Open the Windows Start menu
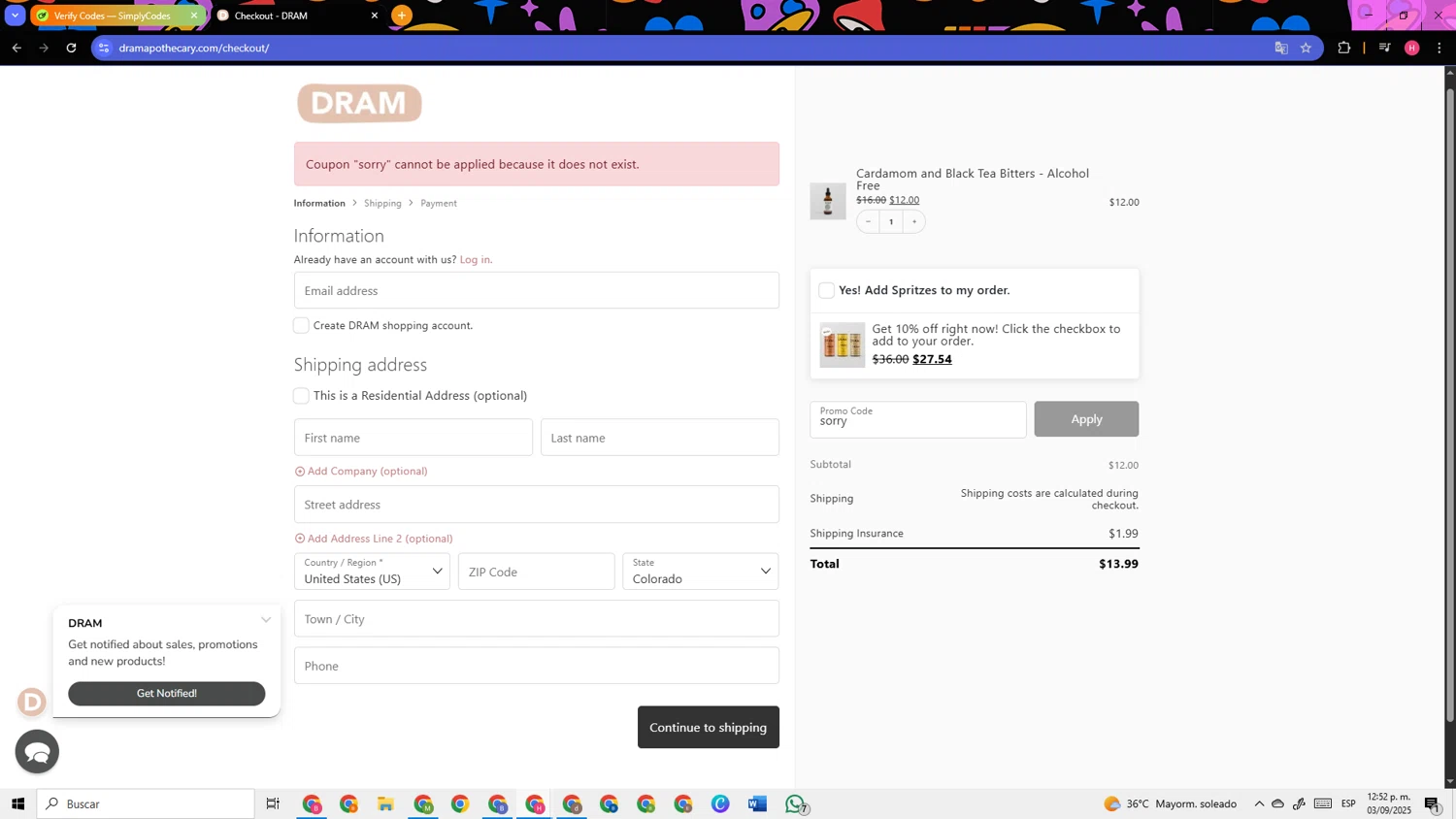Screen dimensions: 1456x819 [x=17, y=804]
